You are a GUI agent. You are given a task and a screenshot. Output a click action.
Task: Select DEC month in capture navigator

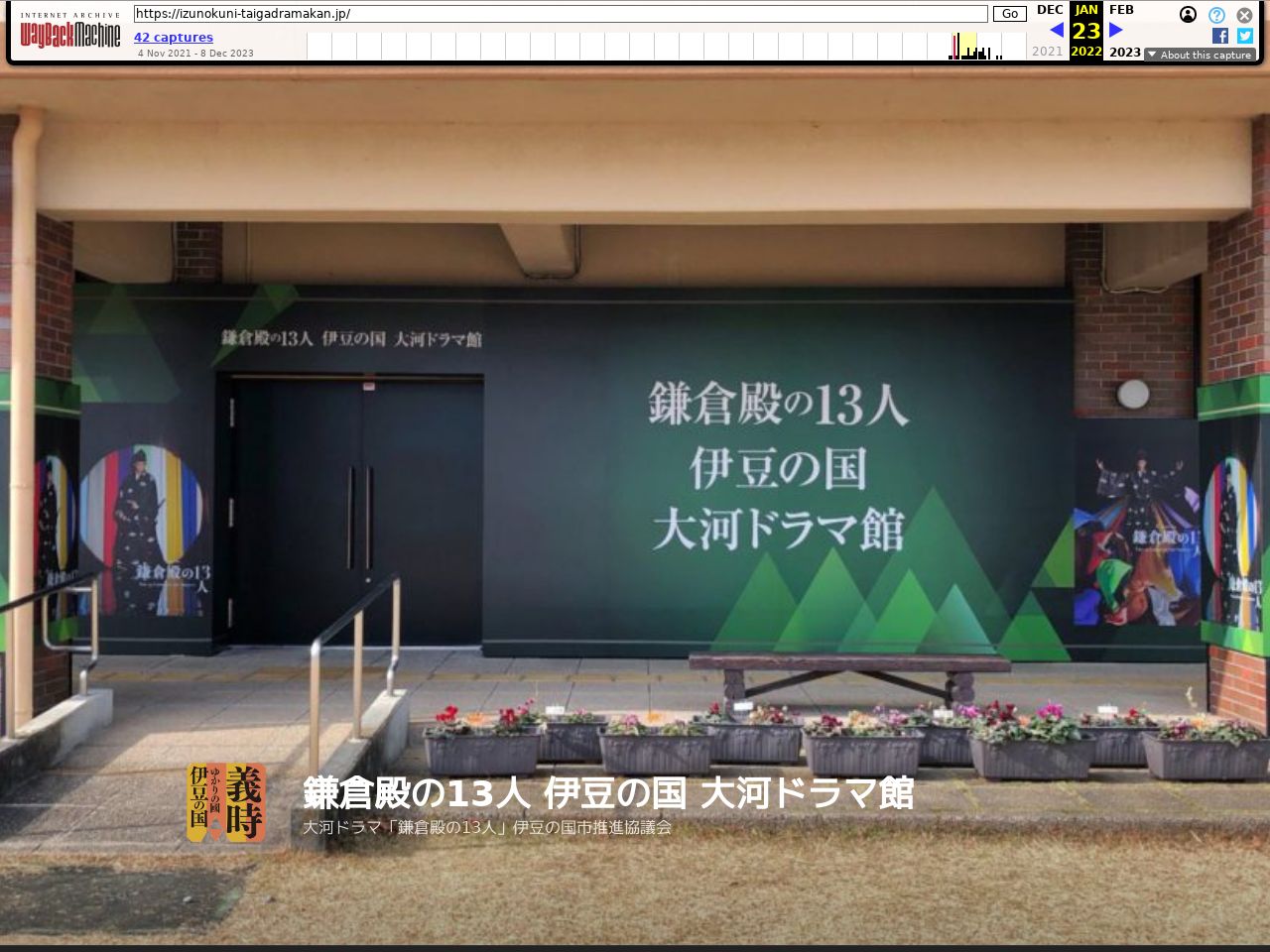[x=1050, y=10]
